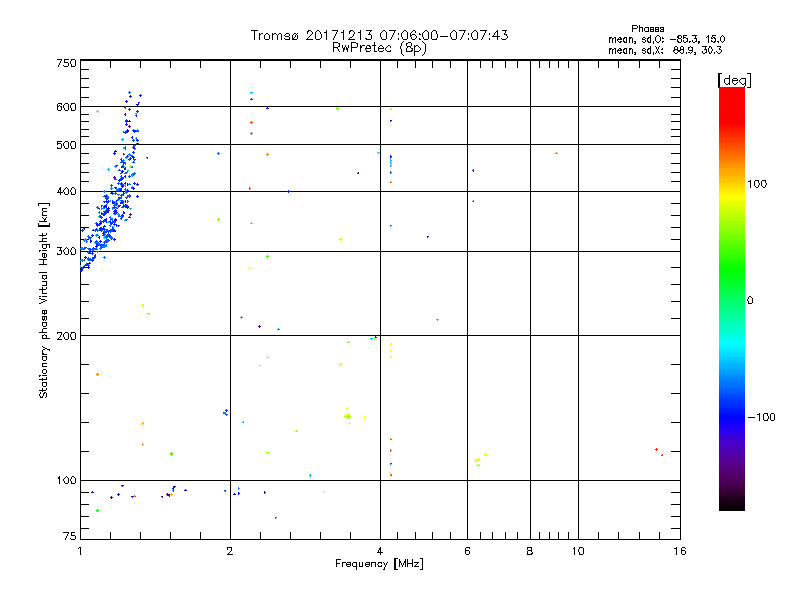Click the y-axis tick label '400'
Viewport: 800px width, 600px height.
point(66,192)
